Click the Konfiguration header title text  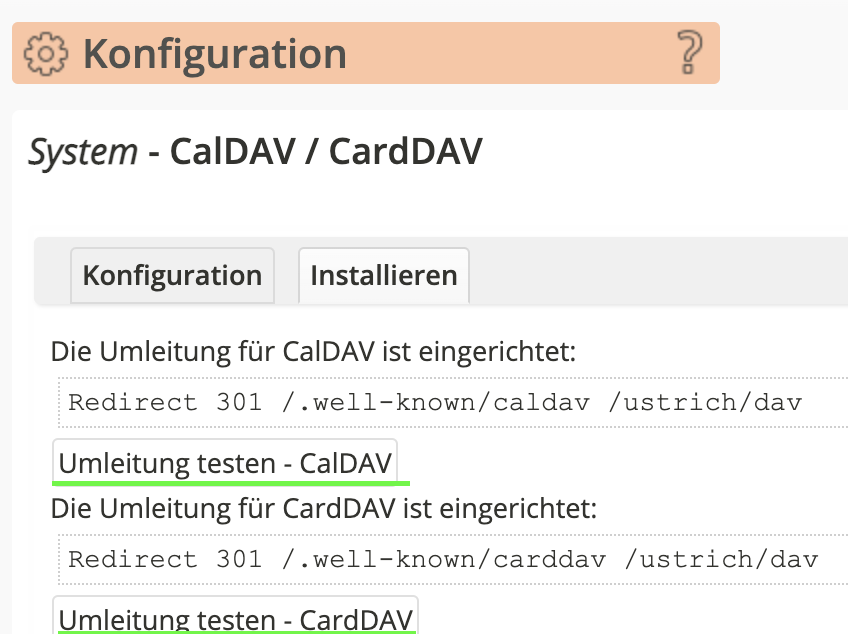pyautogui.click(x=215, y=53)
